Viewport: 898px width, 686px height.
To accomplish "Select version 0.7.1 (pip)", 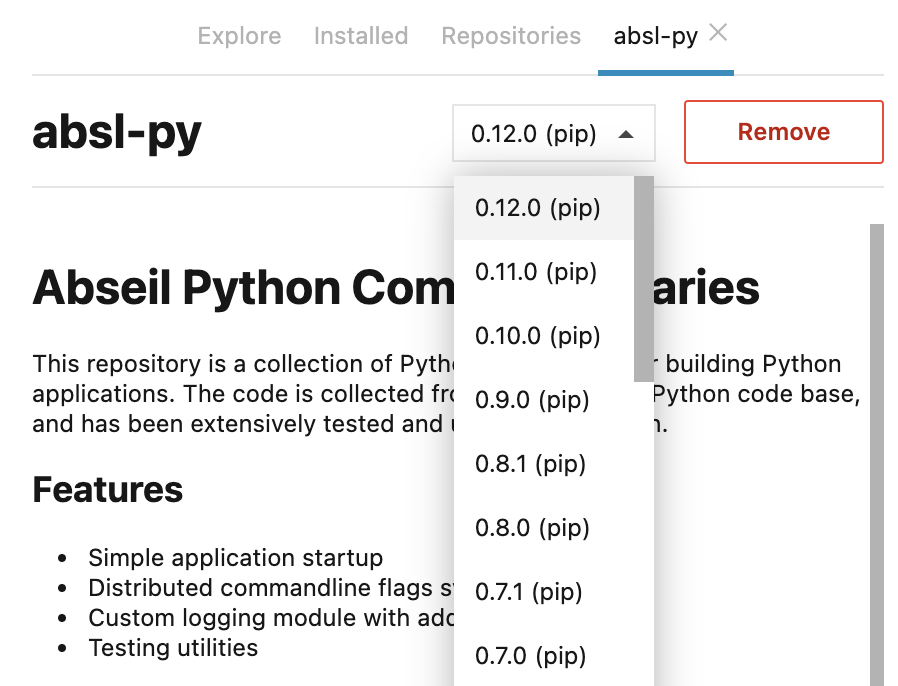I will pyautogui.click(x=530, y=592).
